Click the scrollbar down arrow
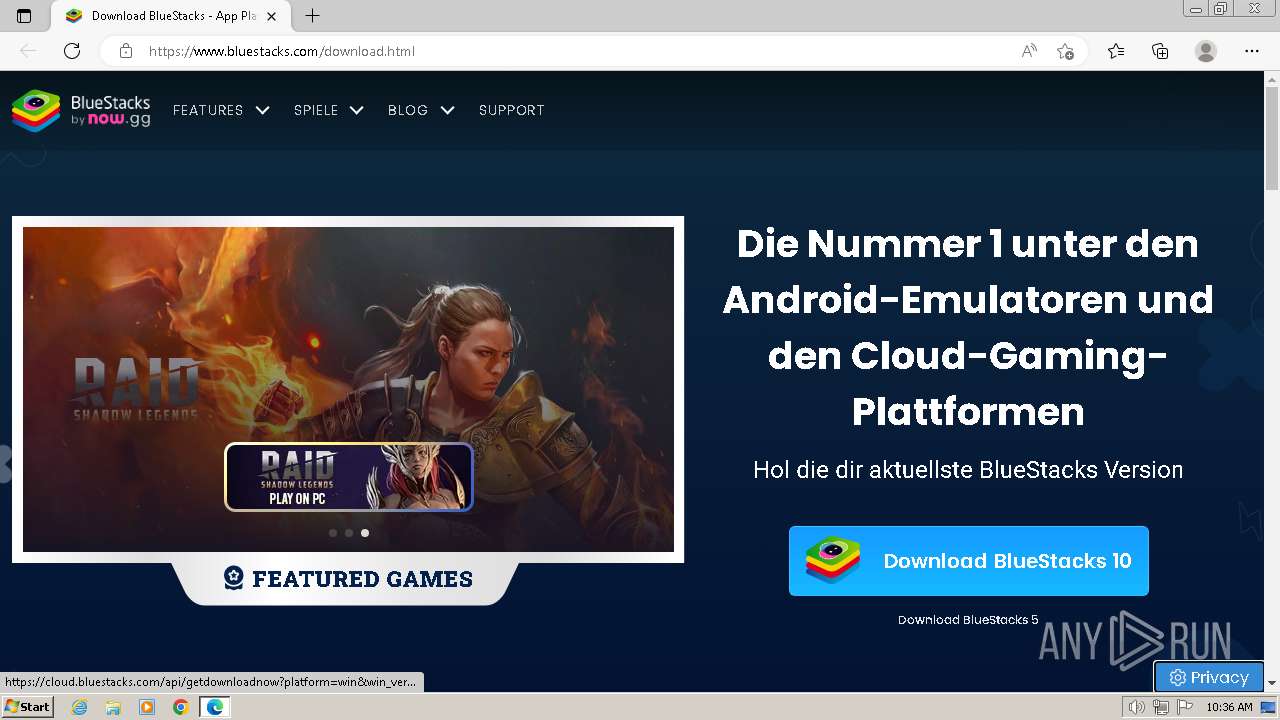The width and height of the screenshot is (1280, 720). (x=1272, y=683)
